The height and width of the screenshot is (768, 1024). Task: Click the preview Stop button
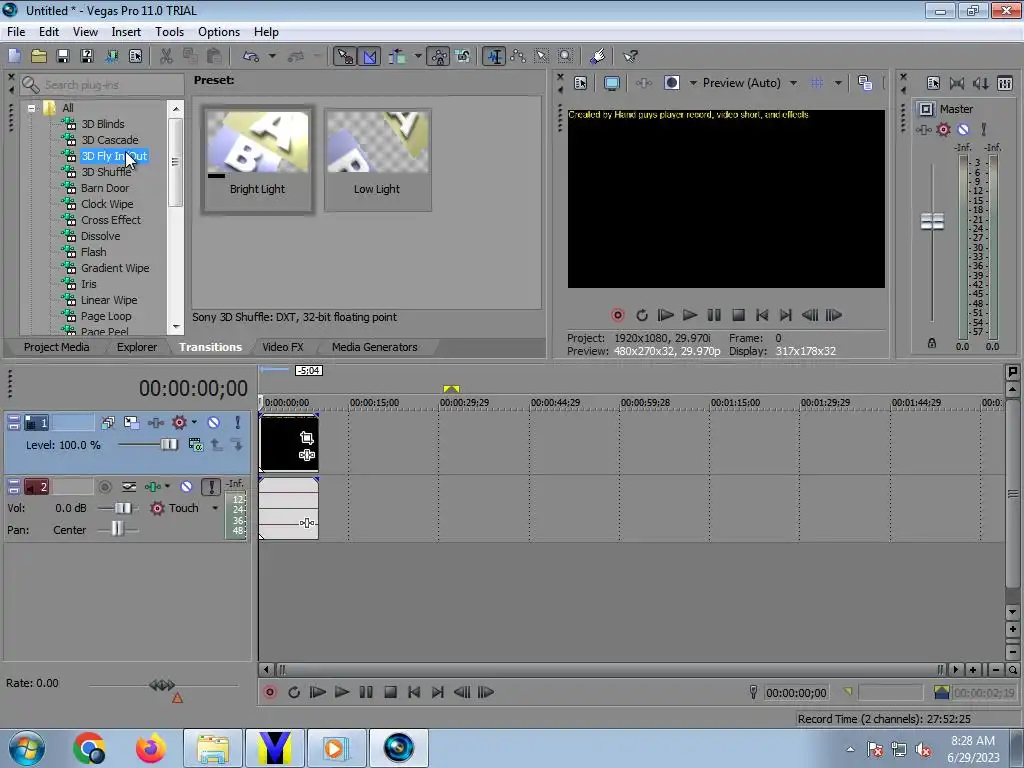738,315
